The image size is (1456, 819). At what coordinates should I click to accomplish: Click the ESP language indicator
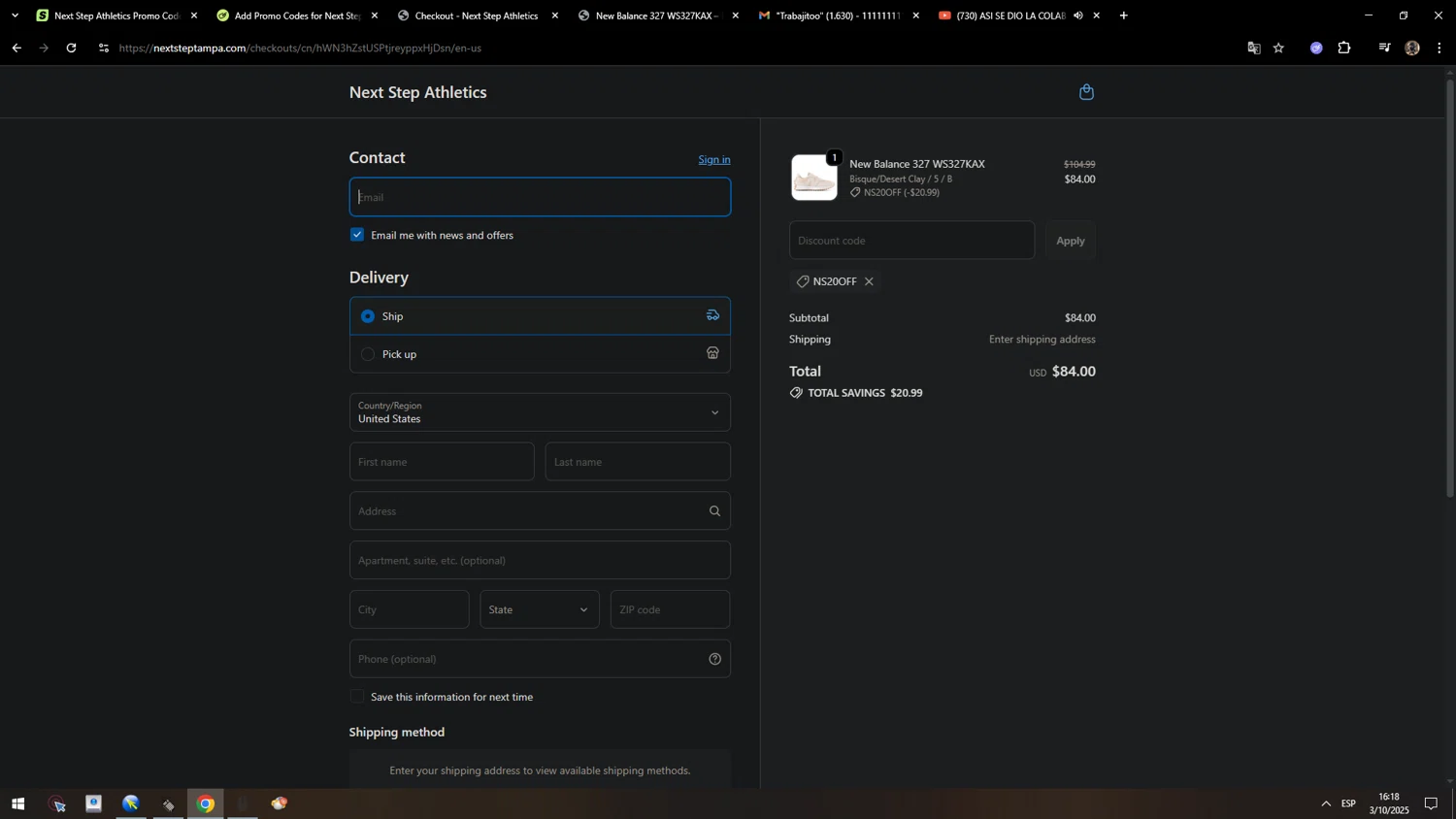(1348, 803)
